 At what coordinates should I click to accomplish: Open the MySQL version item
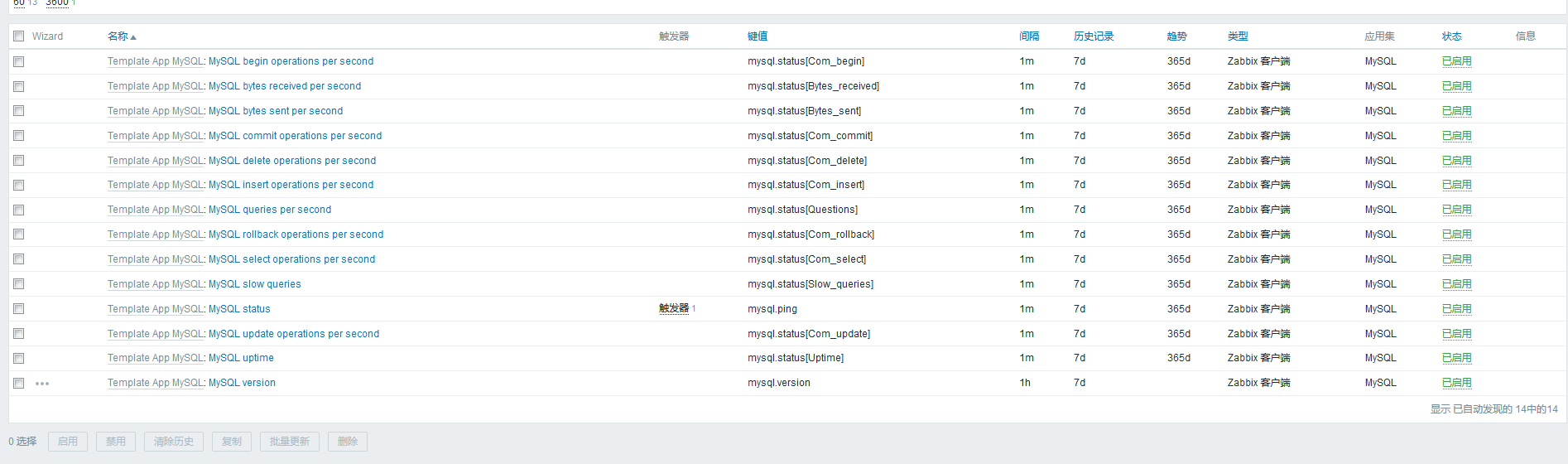coord(242,383)
